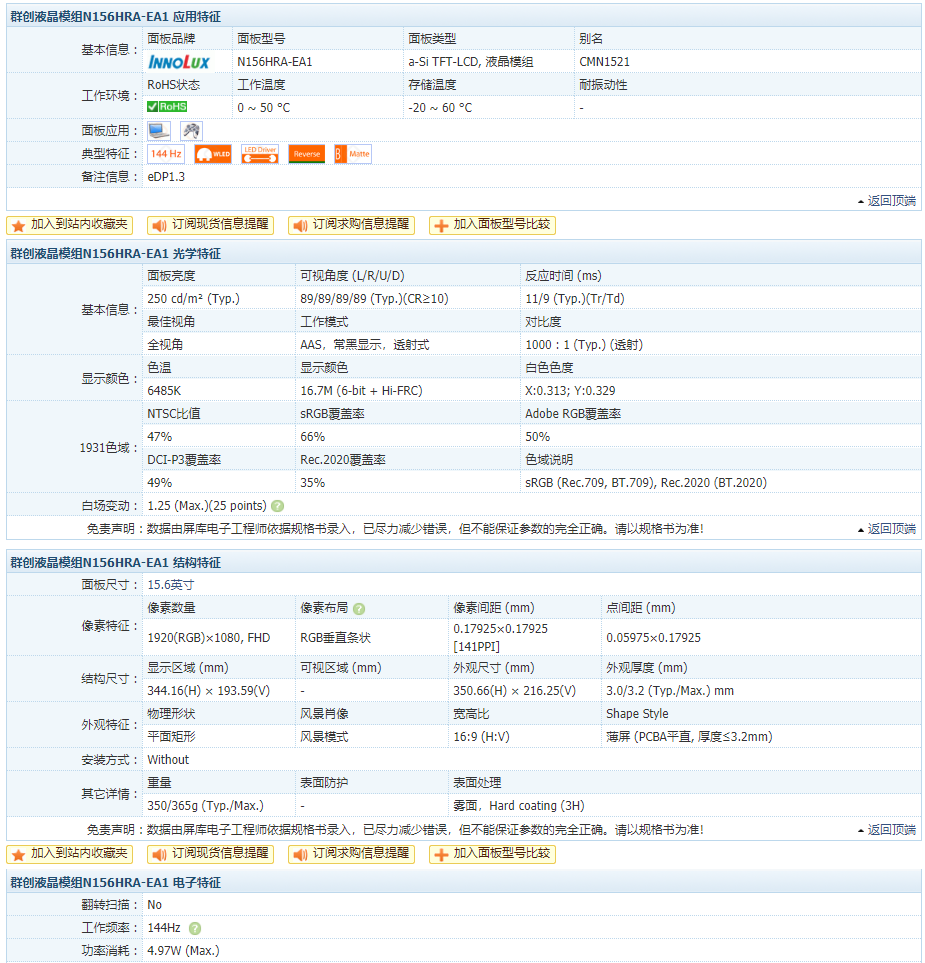Click the 群创液晶模组N156HRA-EA1 光学特征 section header
The width and height of the screenshot is (925, 963).
pyautogui.click(x=116, y=254)
